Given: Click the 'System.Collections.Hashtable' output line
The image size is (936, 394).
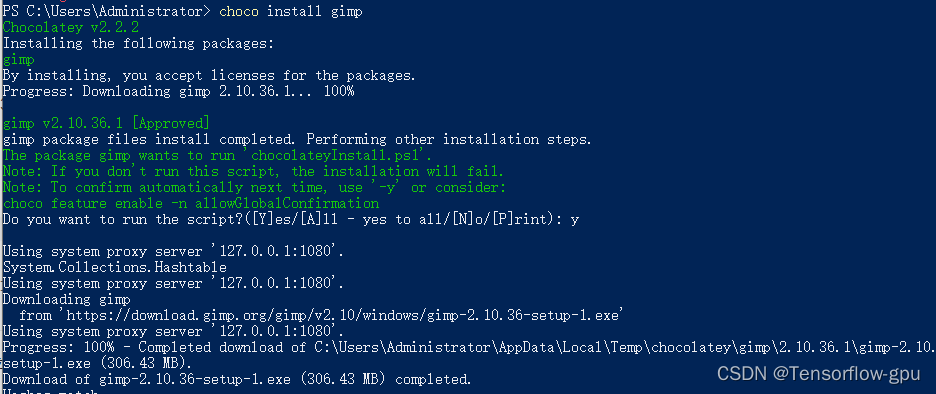Looking at the screenshot, I should [115, 267].
